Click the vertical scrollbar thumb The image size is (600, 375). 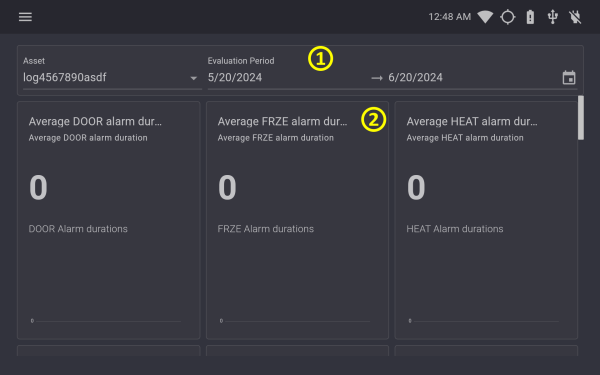[581, 118]
